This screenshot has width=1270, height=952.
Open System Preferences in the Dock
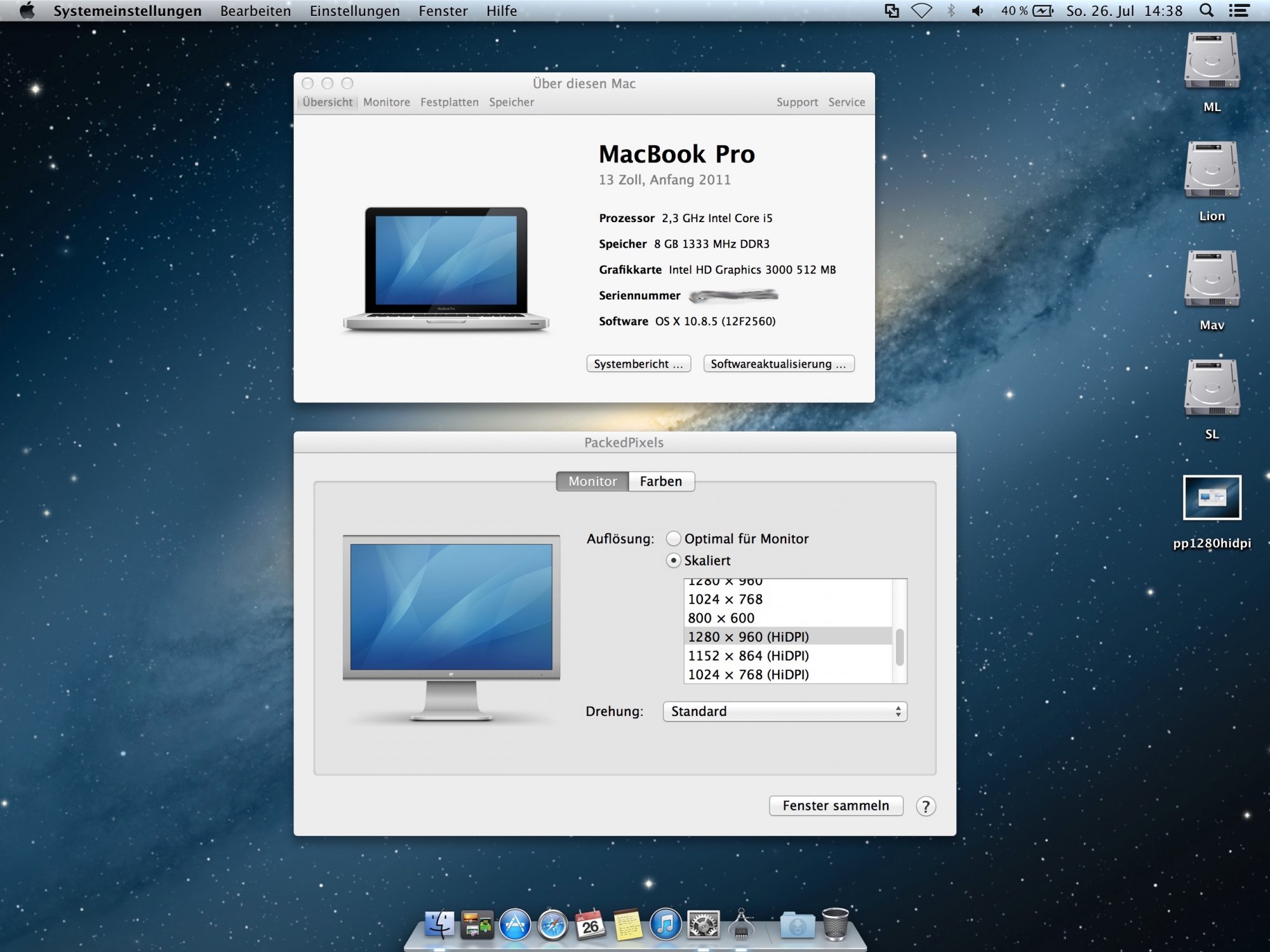click(703, 925)
